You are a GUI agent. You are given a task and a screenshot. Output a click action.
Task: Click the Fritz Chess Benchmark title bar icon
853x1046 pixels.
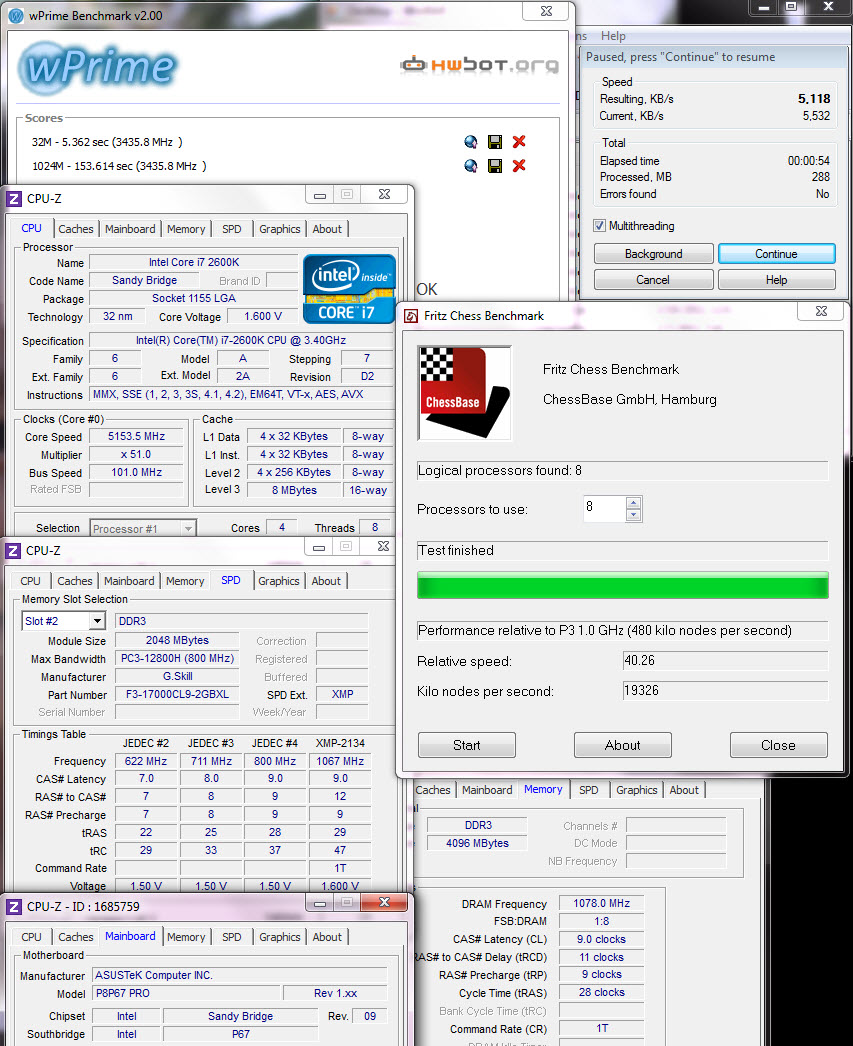click(x=411, y=316)
